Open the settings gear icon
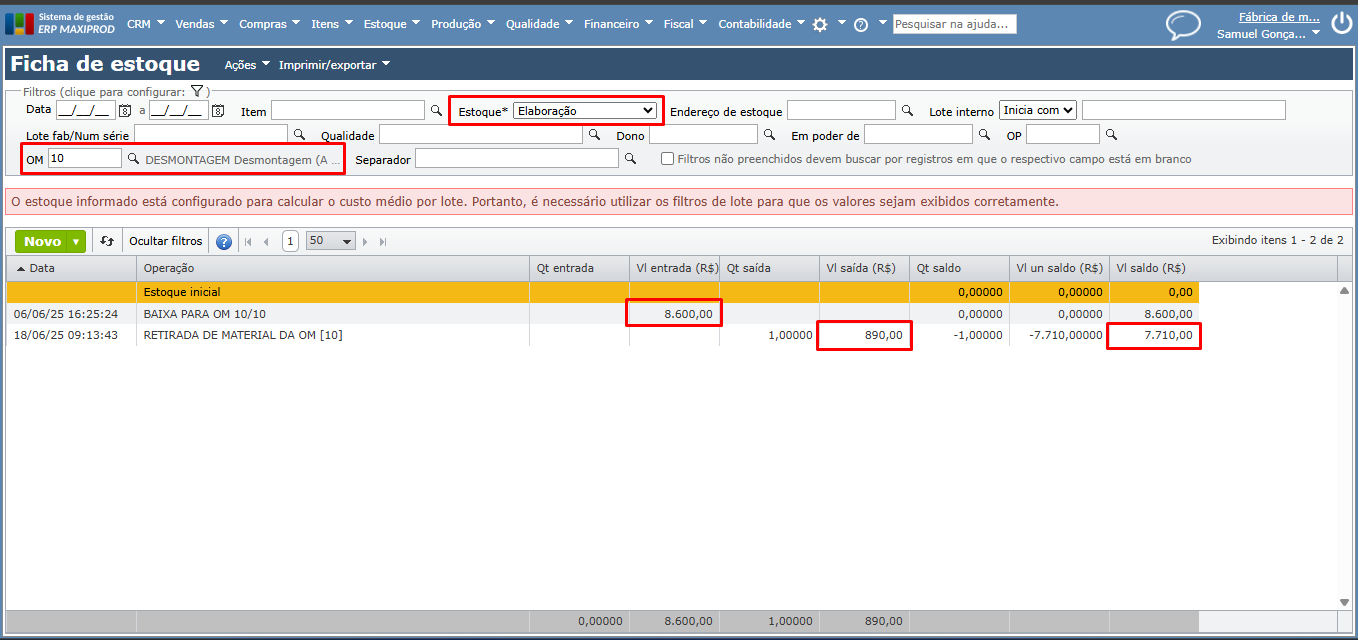Viewport: 1358px width, 640px height. point(820,24)
